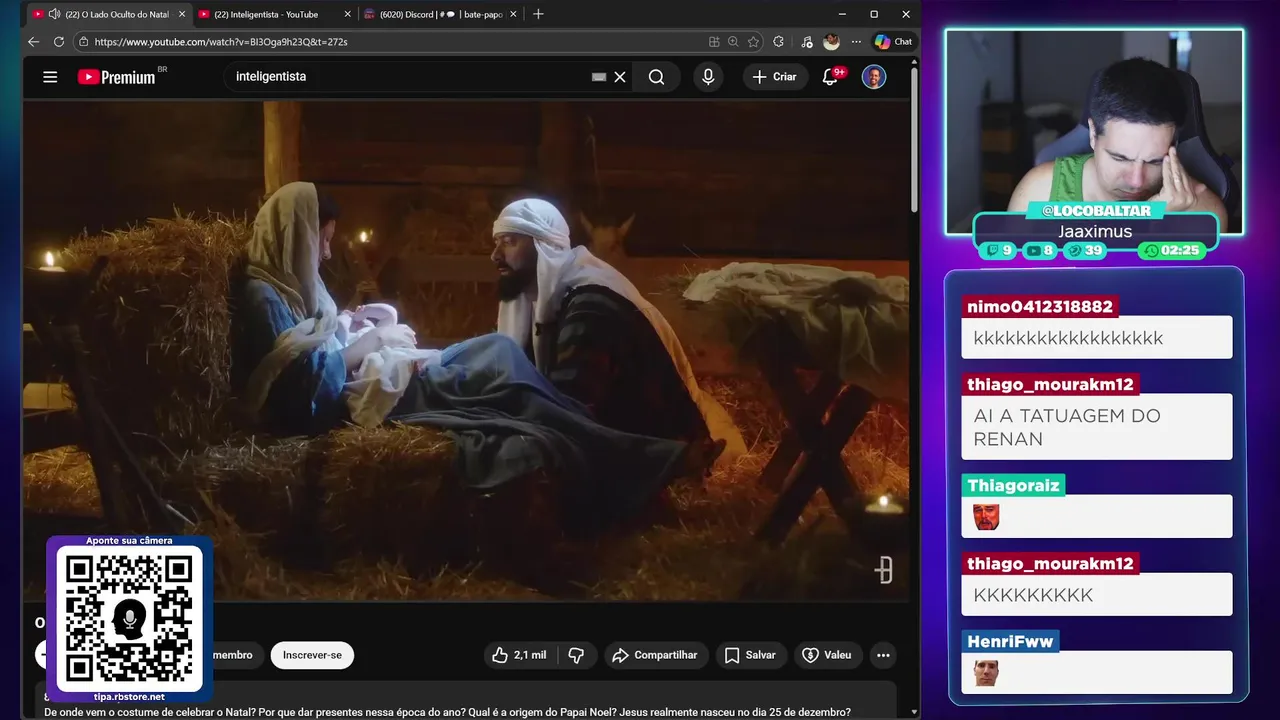The height and width of the screenshot is (720, 1280).
Task: Click the nativity scene video player
Action: click(x=466, y=350)
